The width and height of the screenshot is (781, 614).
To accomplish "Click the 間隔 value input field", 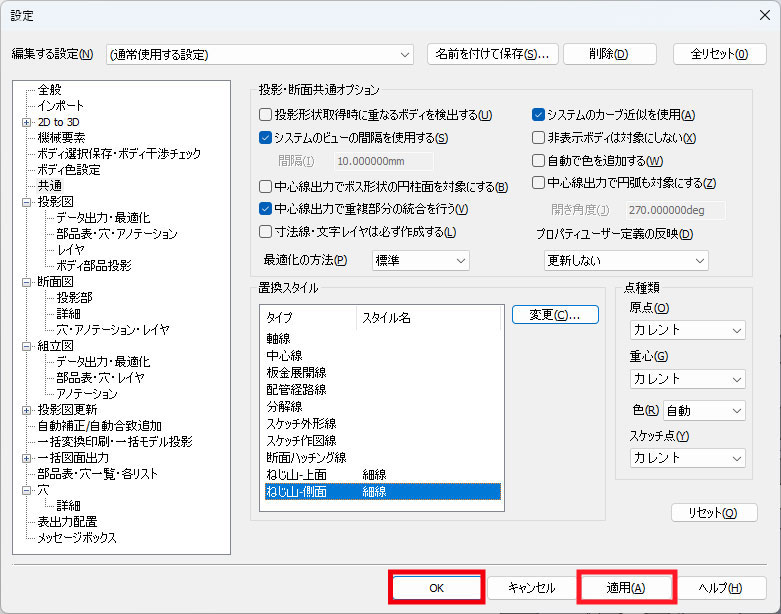I will 383,160.
